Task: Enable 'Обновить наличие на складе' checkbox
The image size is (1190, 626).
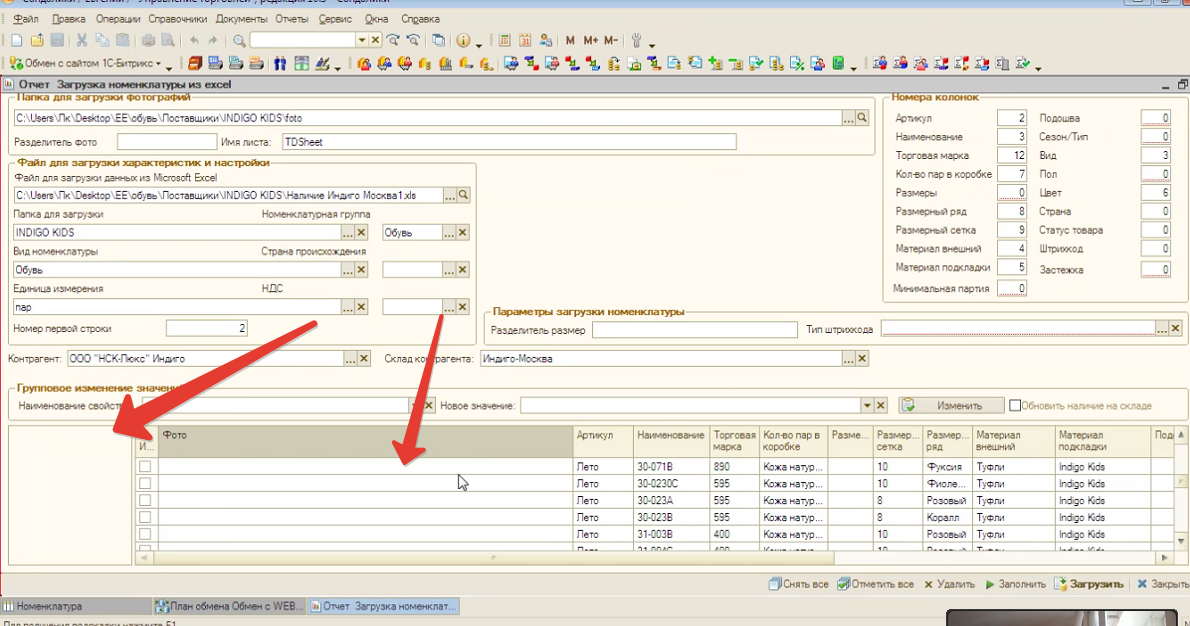Action: [x=1015, y=406]
